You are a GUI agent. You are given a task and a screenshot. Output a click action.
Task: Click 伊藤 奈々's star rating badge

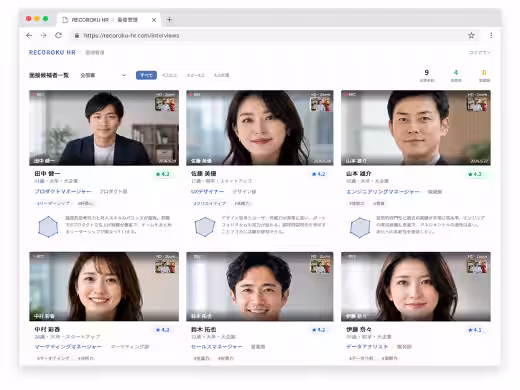pos(475,330)
